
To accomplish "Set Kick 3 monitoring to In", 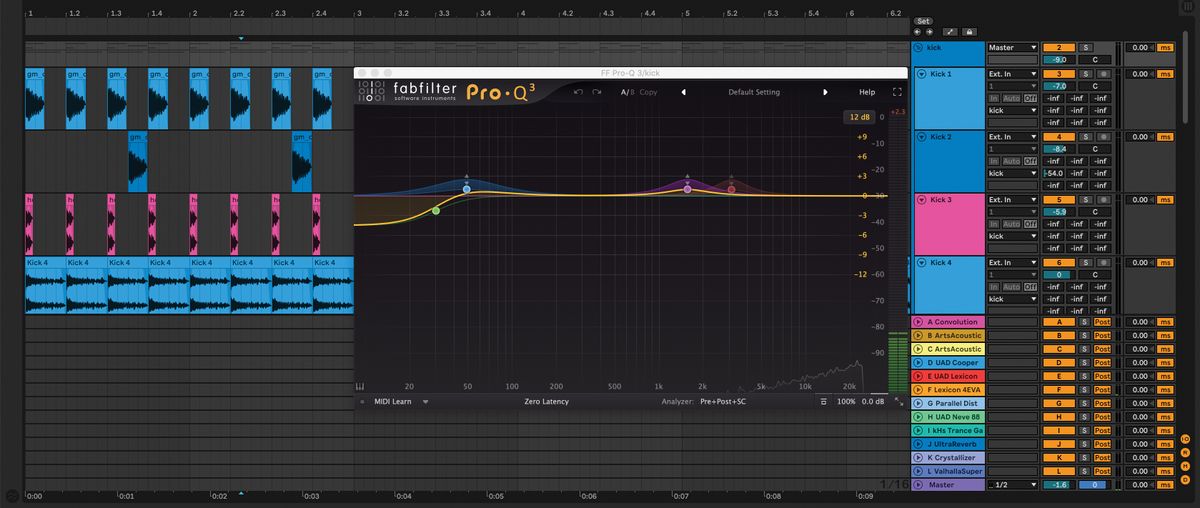I will (x=993, y=224).
